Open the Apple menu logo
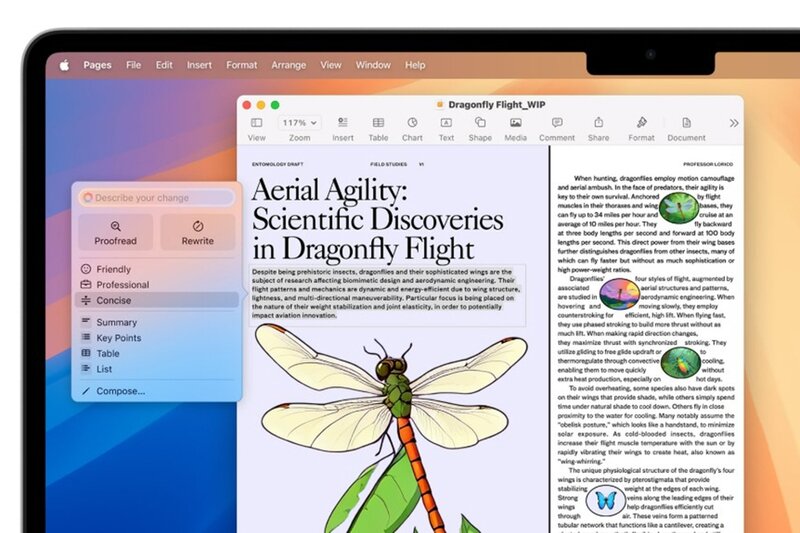Viewport: 800px width, 533px height. [64, 65]
